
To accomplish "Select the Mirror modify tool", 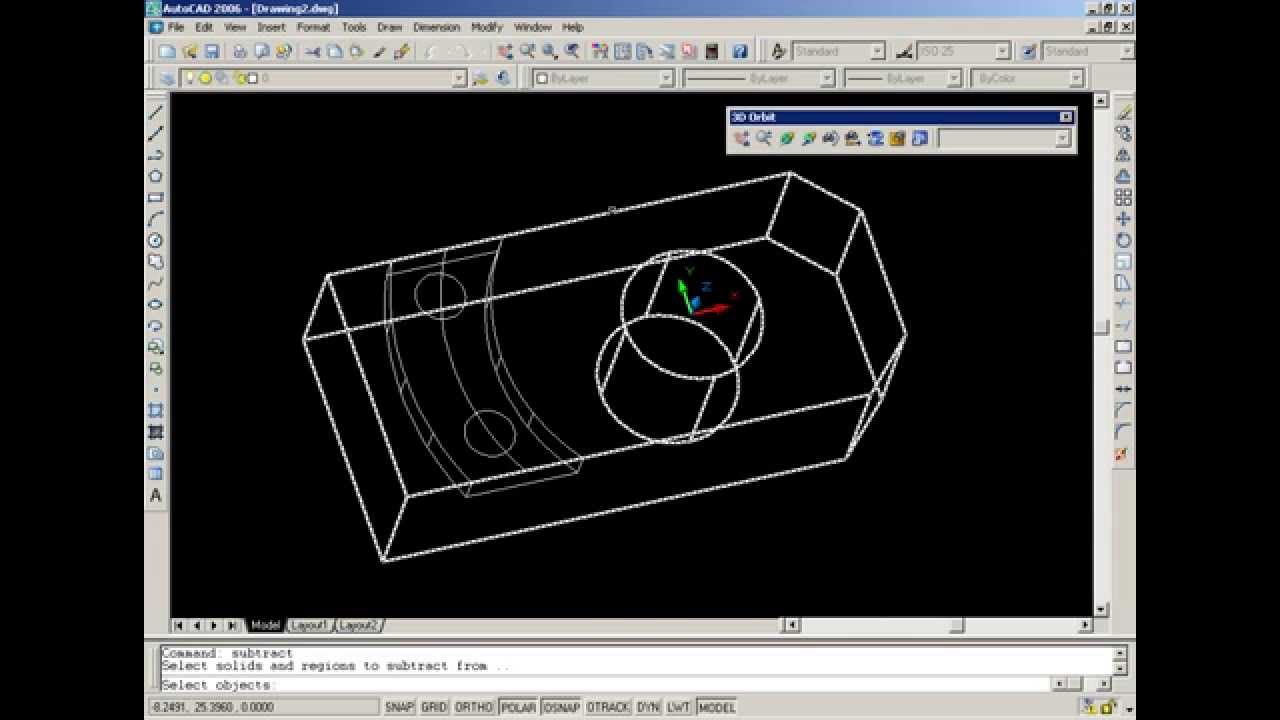I will click(x=1123, y=155).
